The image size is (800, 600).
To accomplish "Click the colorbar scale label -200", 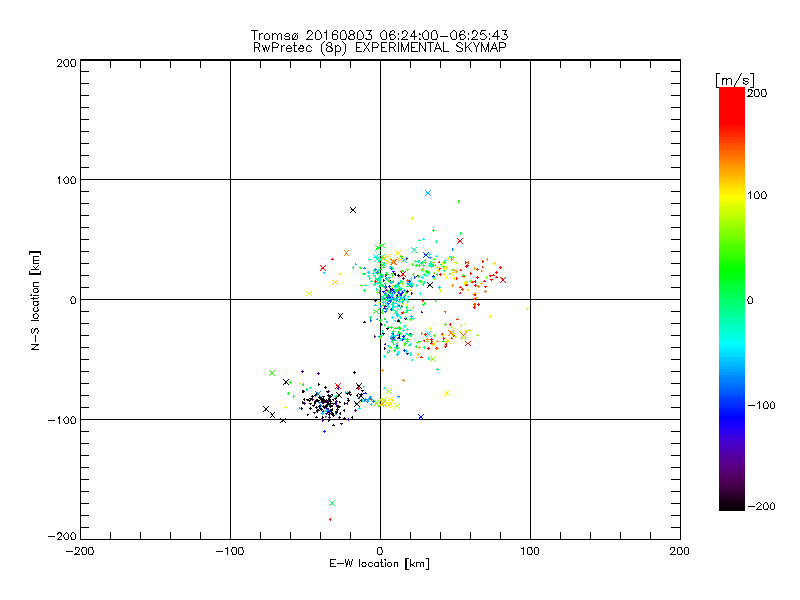I will (x=761, y=507).
